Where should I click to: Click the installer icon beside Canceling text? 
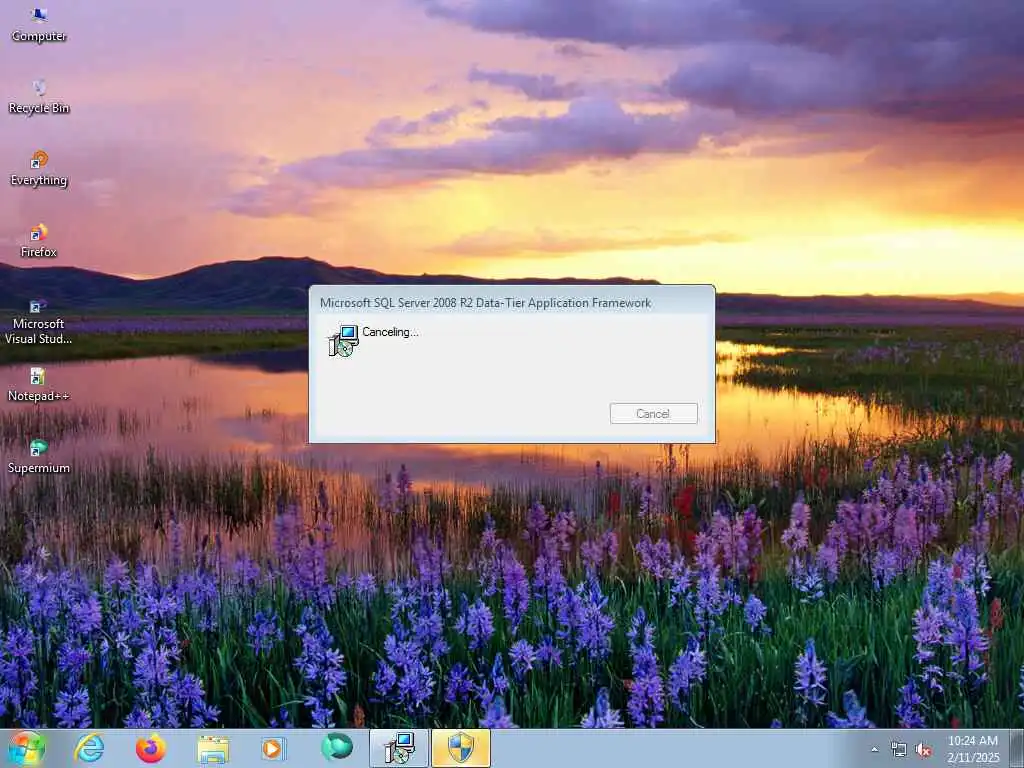343,340
